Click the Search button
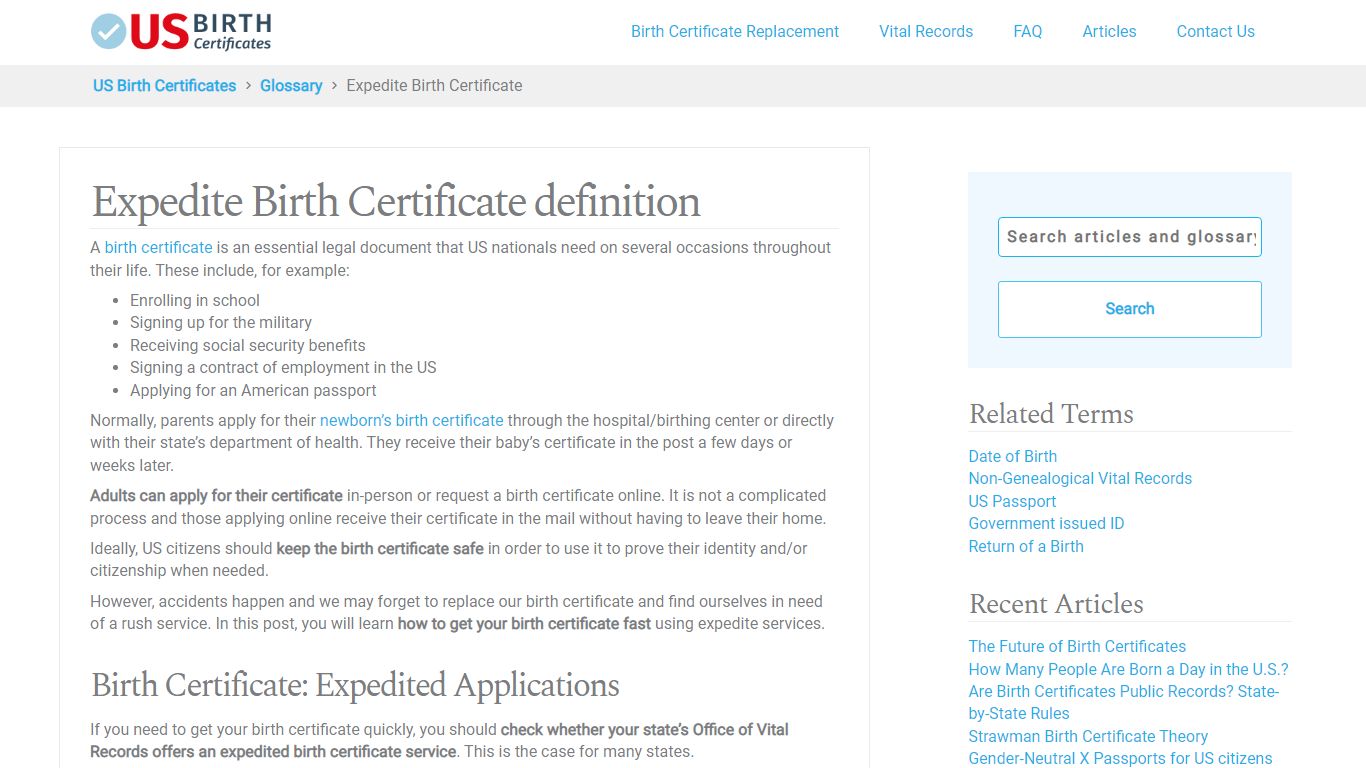Viewport: 1366px width, 768px height. 1130,309
